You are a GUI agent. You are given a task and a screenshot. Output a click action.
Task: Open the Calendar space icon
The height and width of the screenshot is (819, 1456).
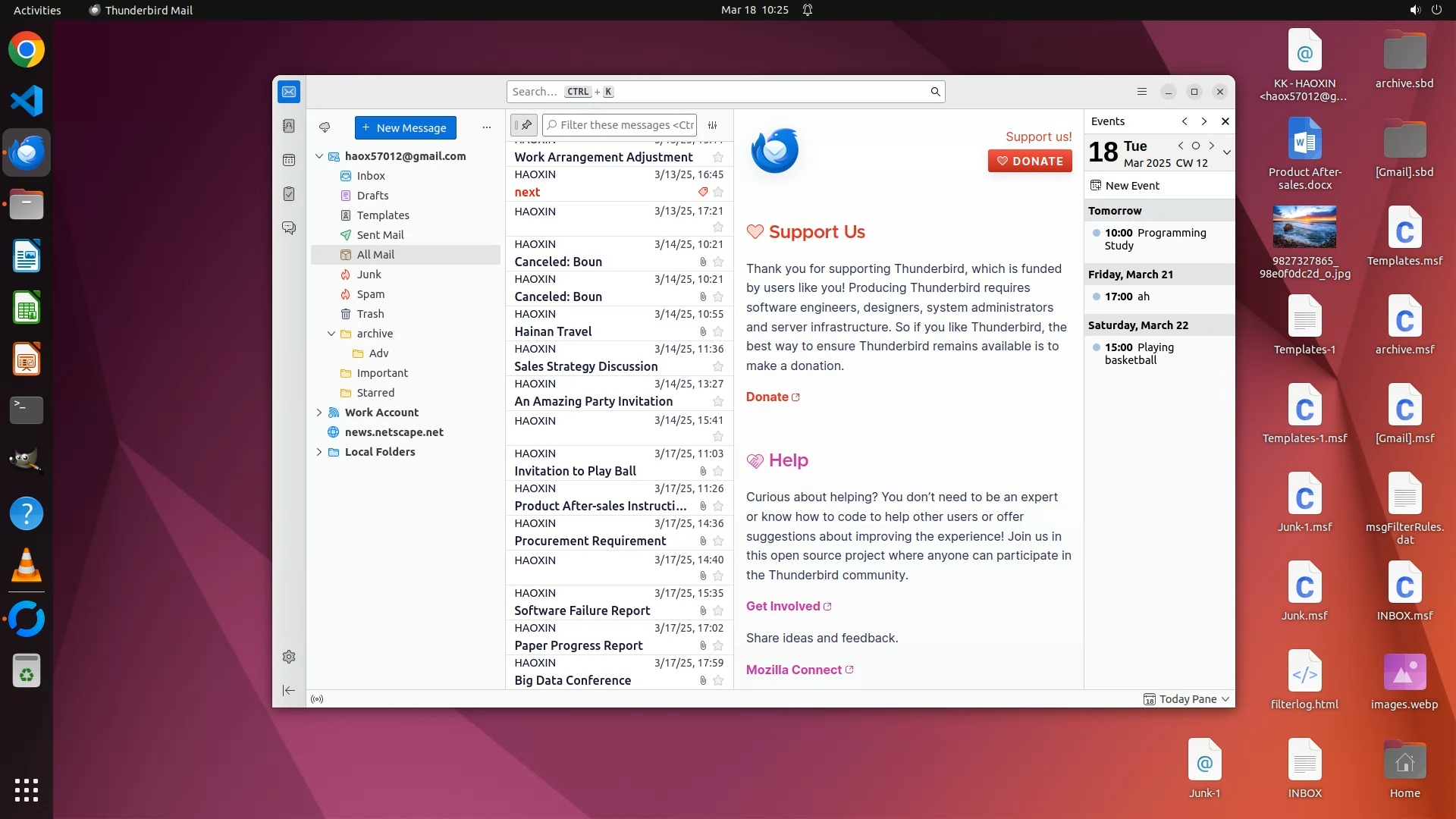(289, 160)
